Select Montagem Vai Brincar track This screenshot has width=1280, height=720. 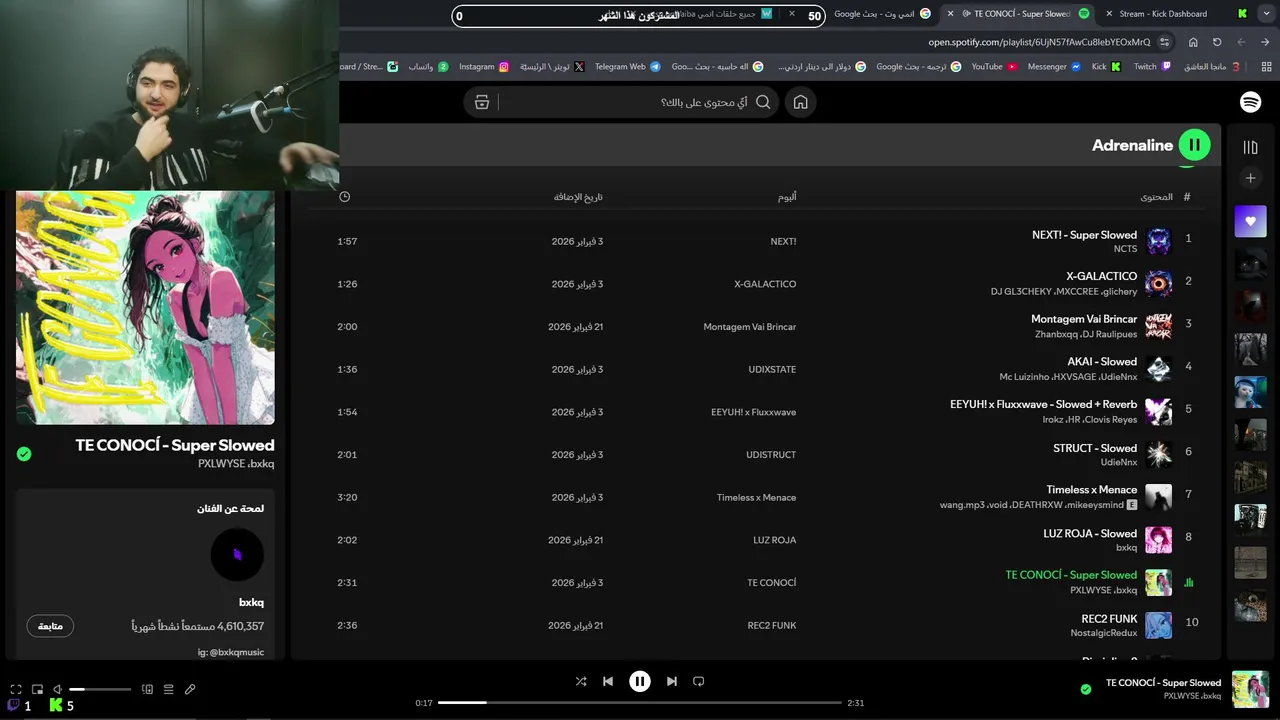tap(1084, 319)
